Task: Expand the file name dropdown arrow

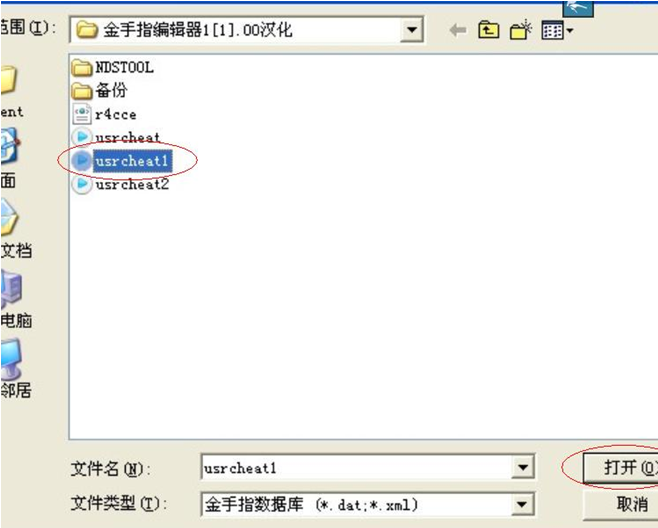Action: click(523, 467)
